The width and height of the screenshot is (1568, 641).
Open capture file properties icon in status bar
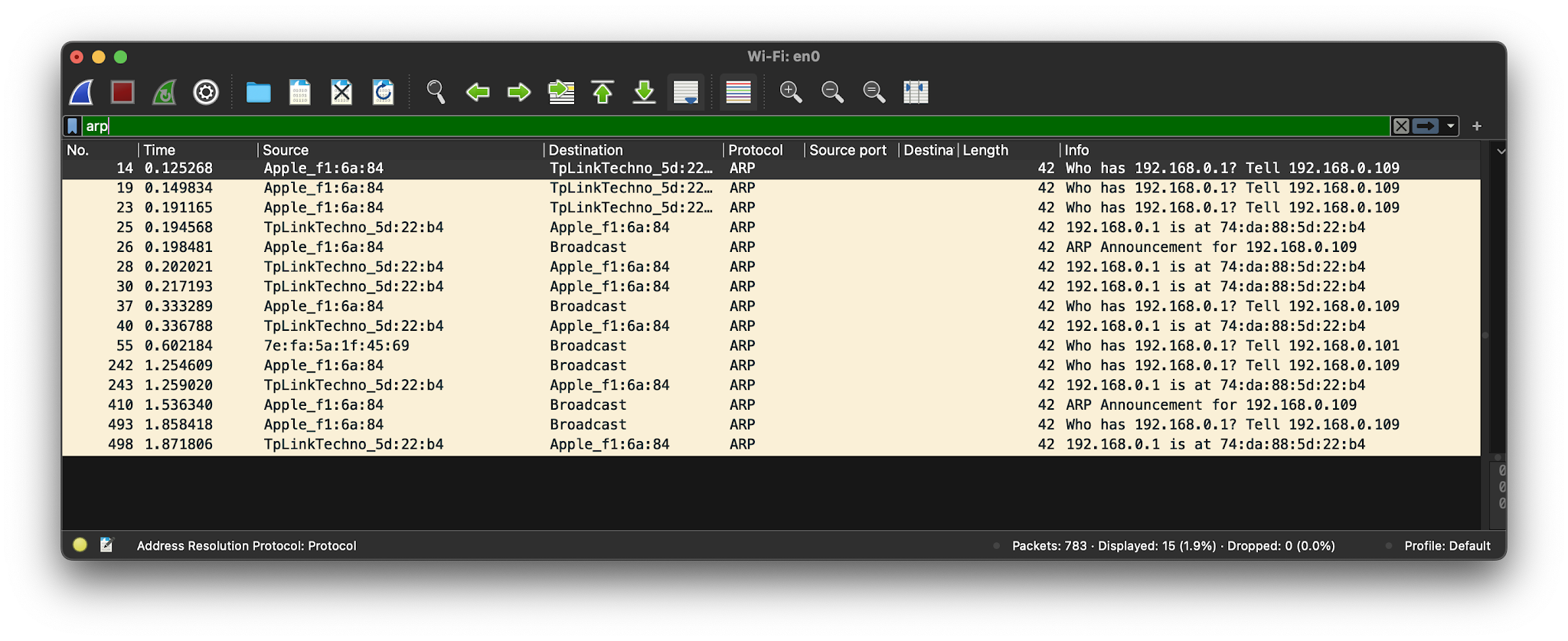[106, 545]
